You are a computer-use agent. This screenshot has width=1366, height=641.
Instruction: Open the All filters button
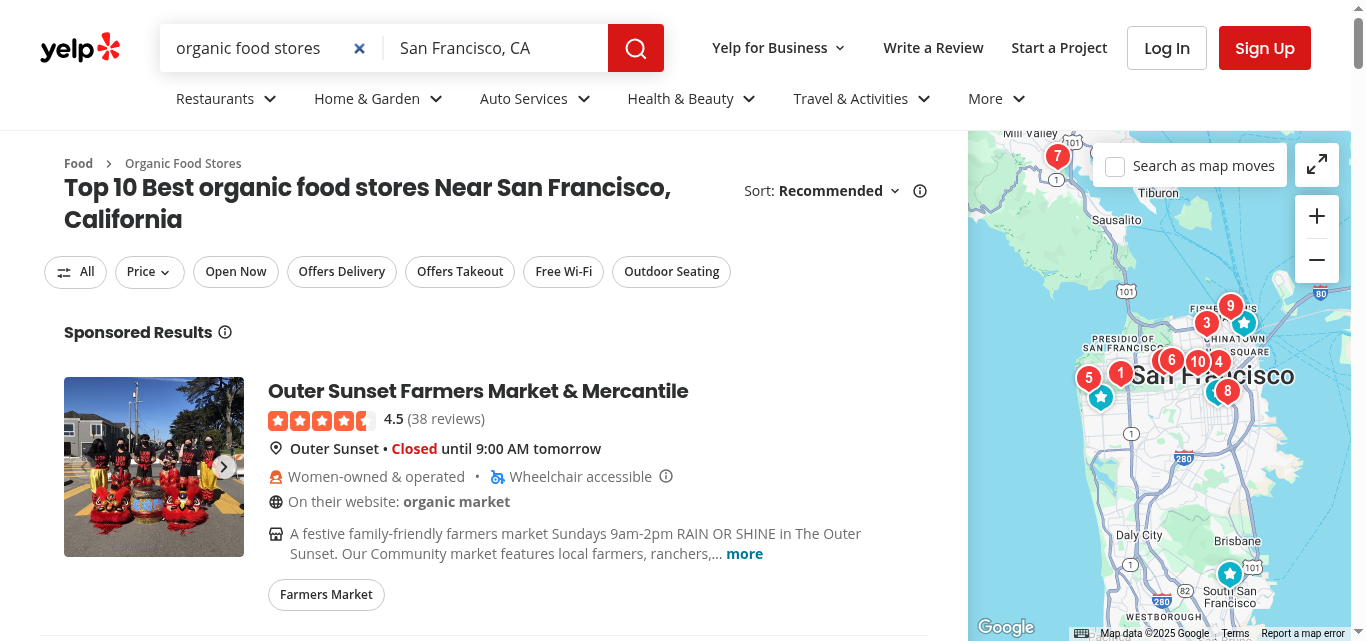tap(75, 272)
